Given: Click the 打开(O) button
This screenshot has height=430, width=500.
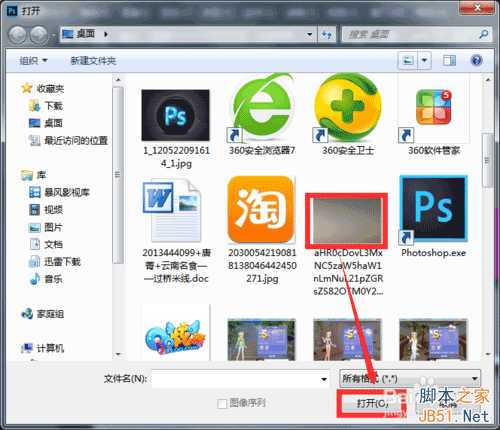Looking at the screenshot, I should (372, 403).
